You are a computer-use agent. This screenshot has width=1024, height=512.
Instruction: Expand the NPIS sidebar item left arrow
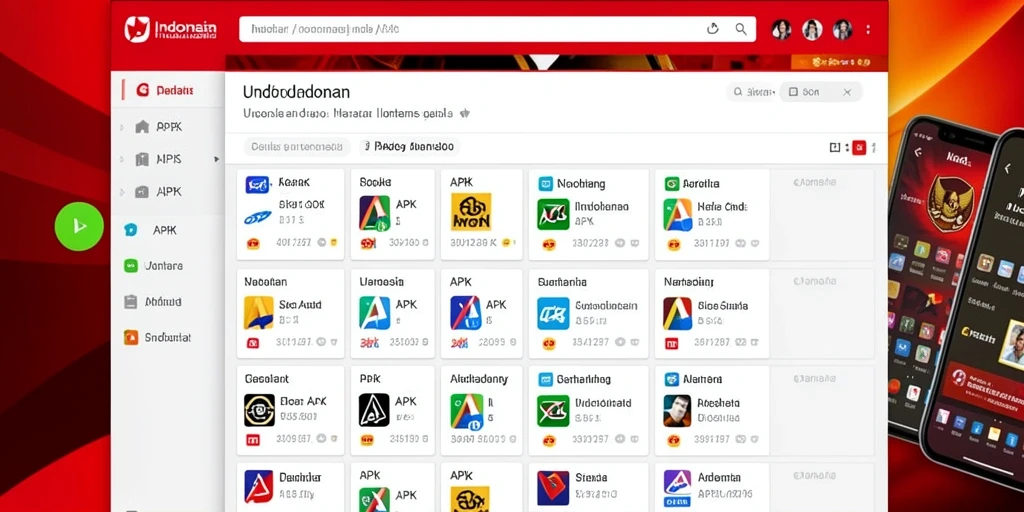pyautogui.click(x=122, y=159)
